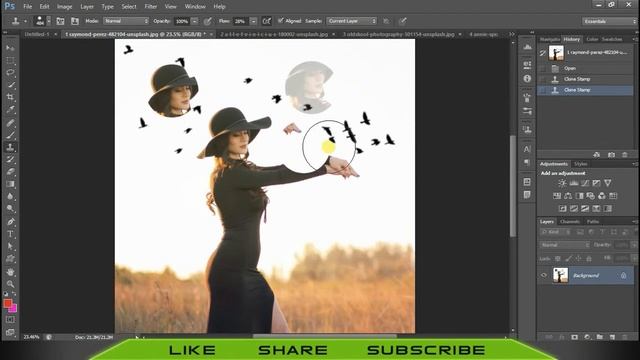The image size is (640, 360).
Task: Toggle the Clone Source panel button
Action: point(75,21)
